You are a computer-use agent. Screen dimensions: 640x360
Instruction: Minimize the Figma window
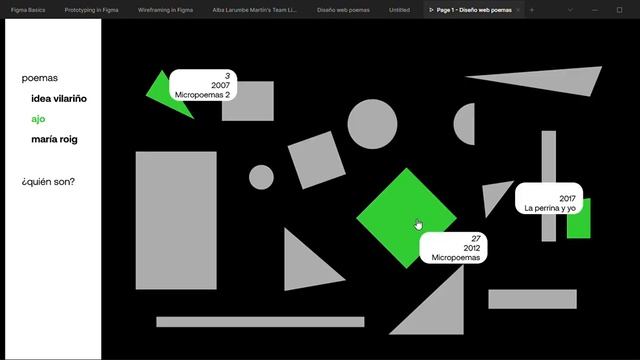click(595, 10)
